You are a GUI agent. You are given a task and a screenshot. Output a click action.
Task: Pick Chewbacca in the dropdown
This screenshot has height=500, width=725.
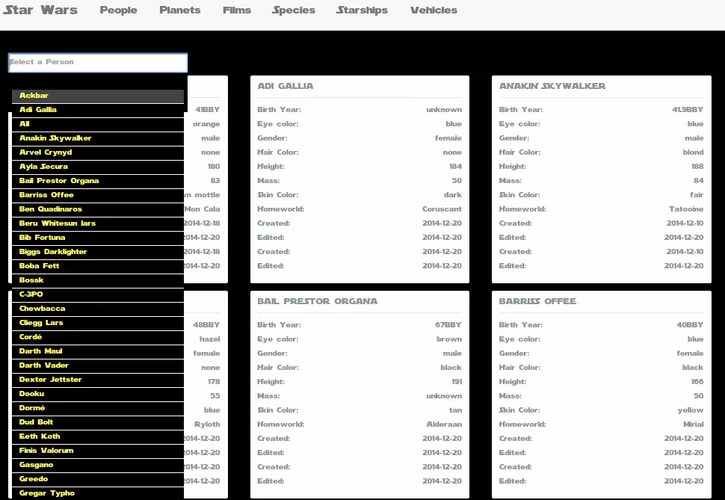[98, 309]
